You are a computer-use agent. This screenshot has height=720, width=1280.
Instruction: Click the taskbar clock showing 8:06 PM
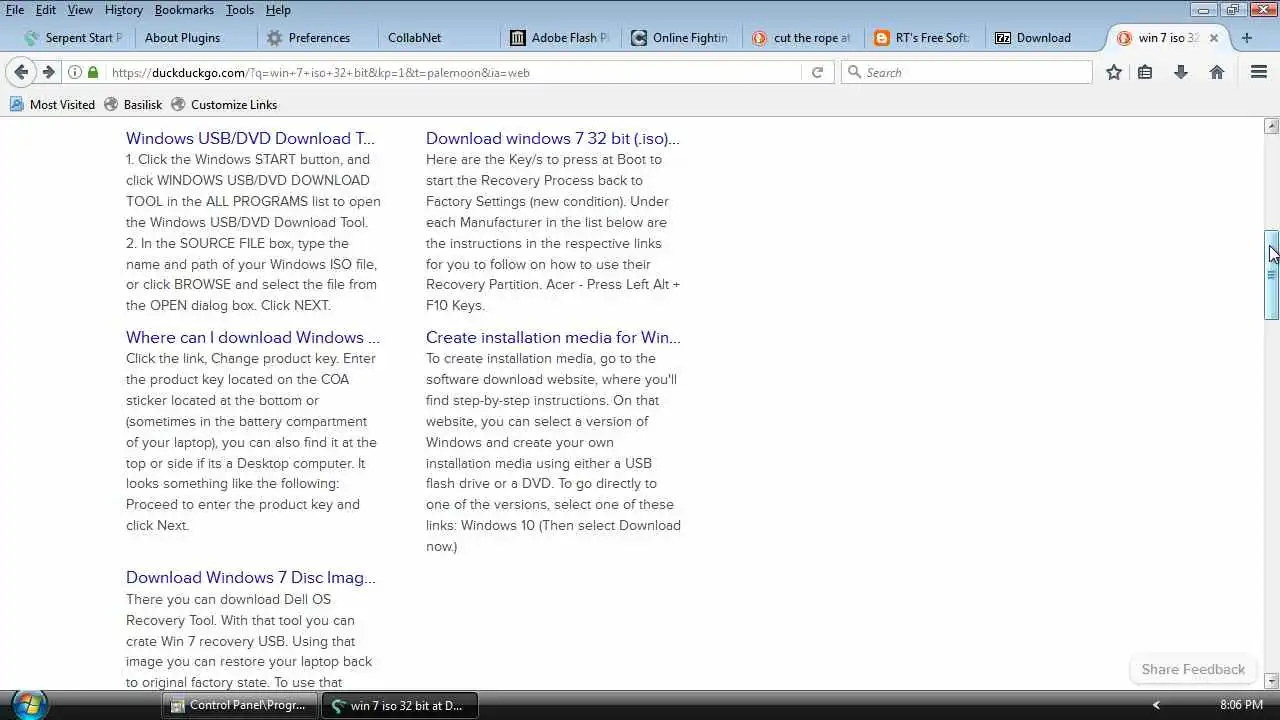1241,705
